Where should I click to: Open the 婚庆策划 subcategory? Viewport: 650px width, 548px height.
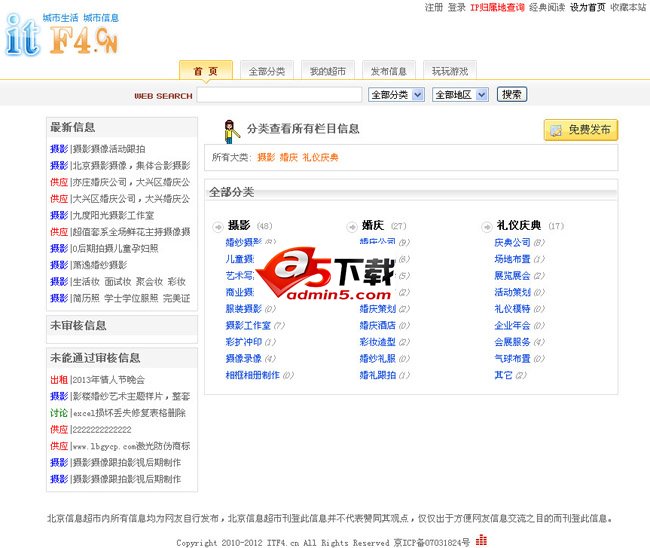tap(378, 308)
